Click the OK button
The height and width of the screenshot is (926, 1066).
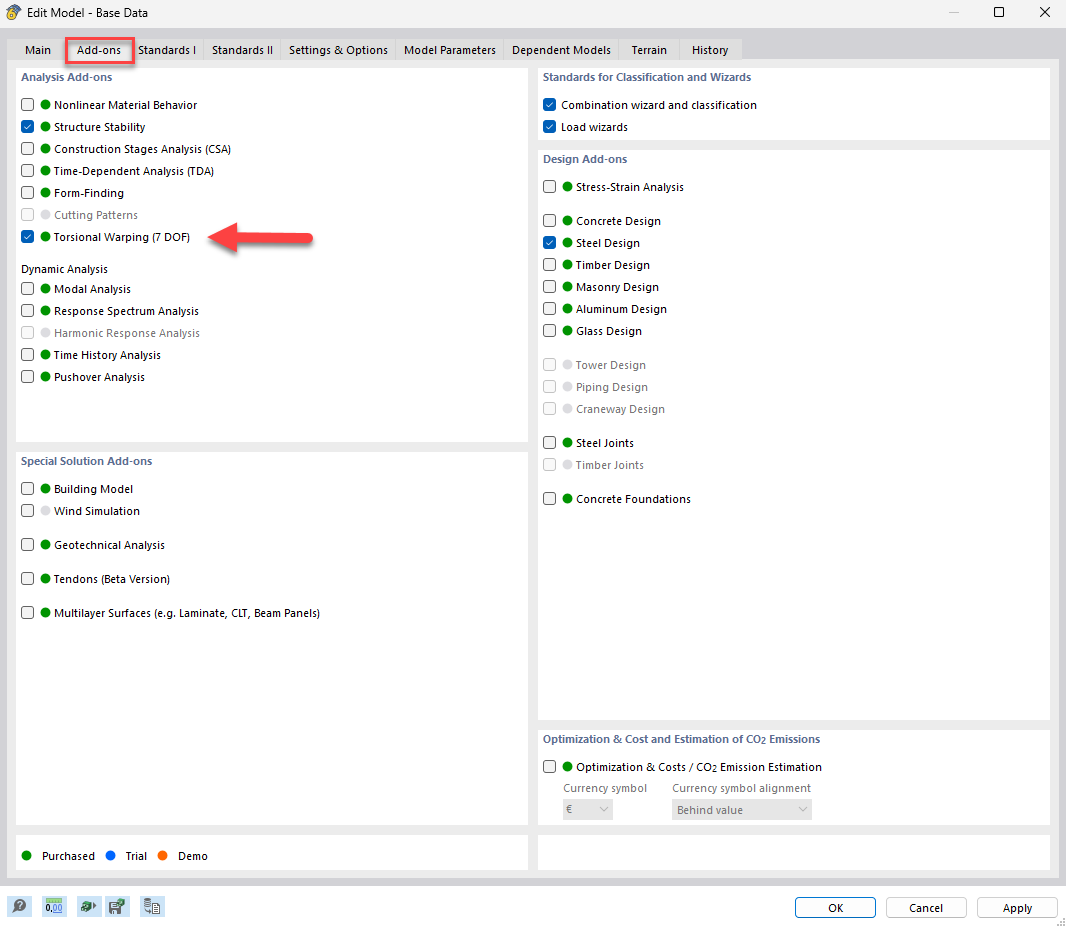pos(835,907)
